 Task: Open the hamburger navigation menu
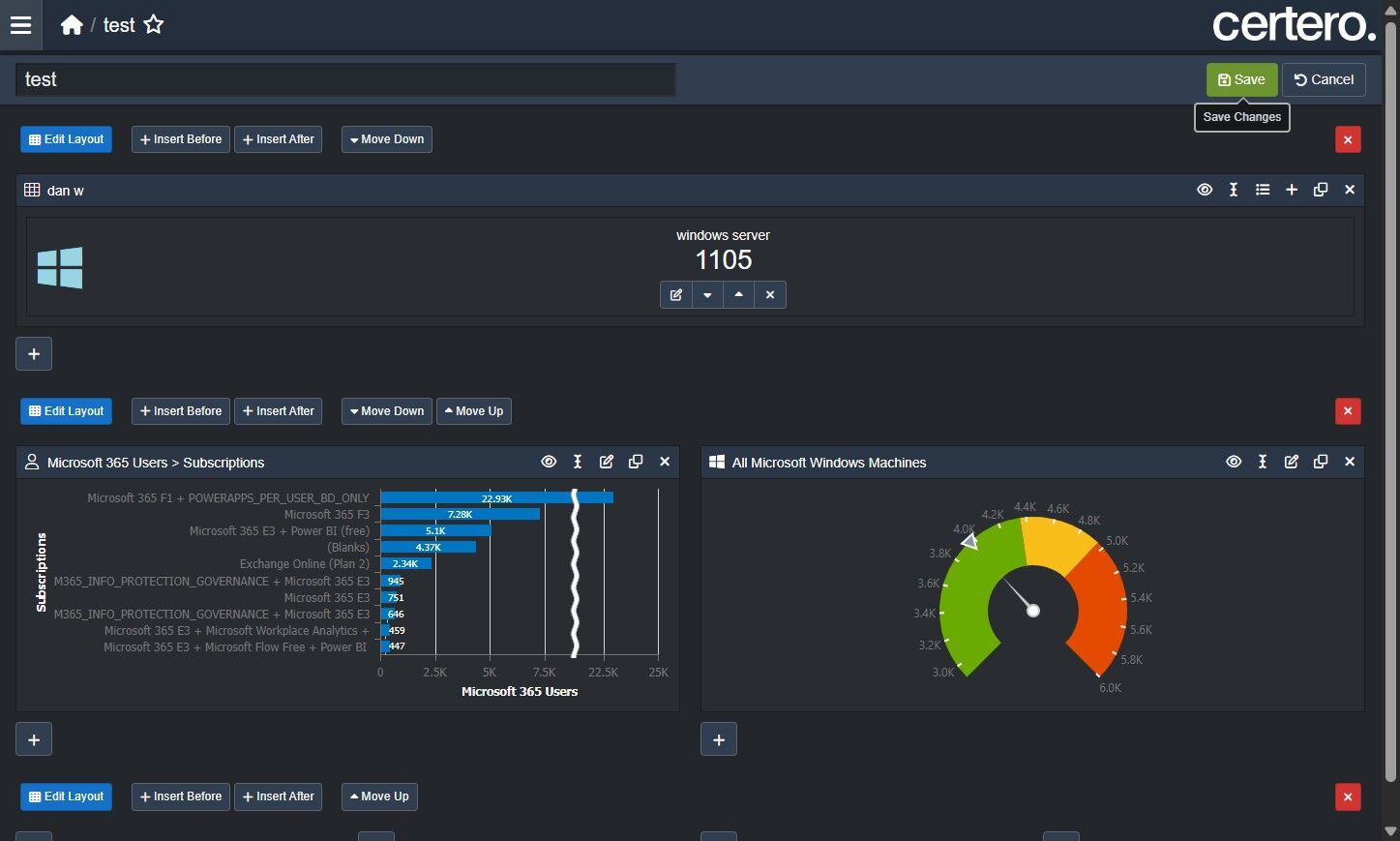pyautogui.click(x=20, y=25)
